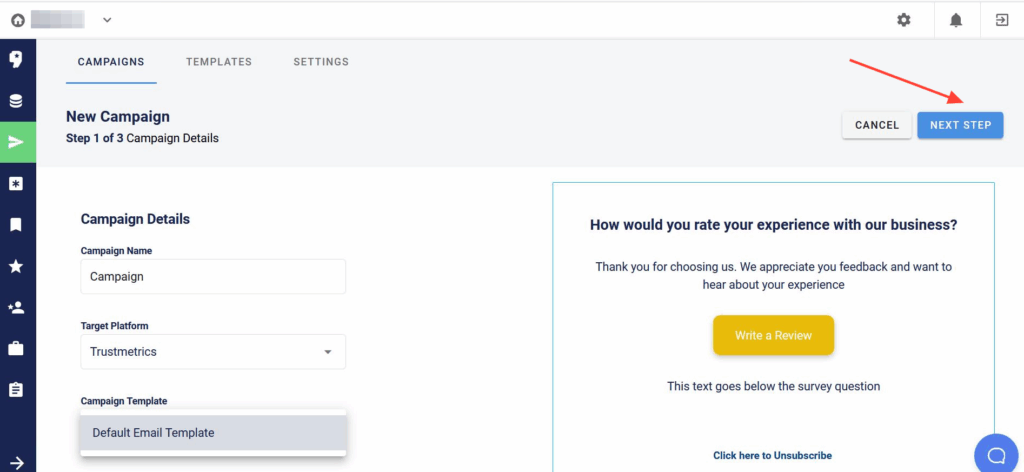Cancel the new campaign

pyautogui.click(x=876, y=125)
